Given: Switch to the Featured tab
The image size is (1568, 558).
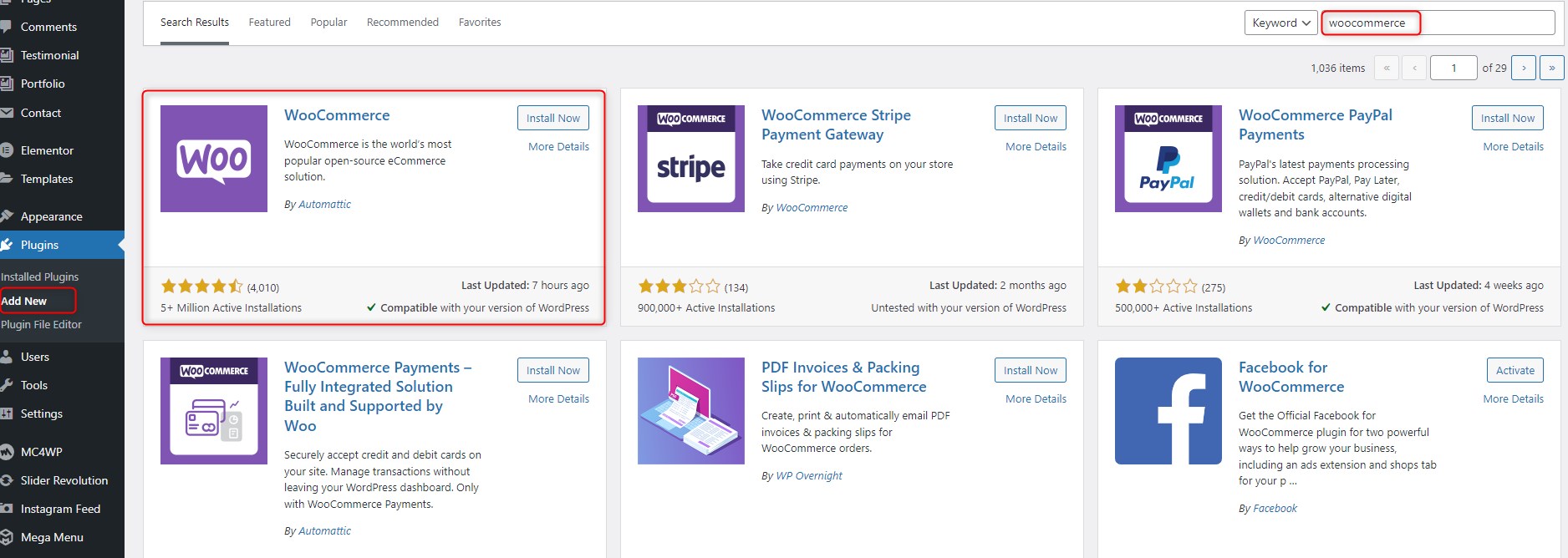Looking at the screenshot, I should 270,23.
